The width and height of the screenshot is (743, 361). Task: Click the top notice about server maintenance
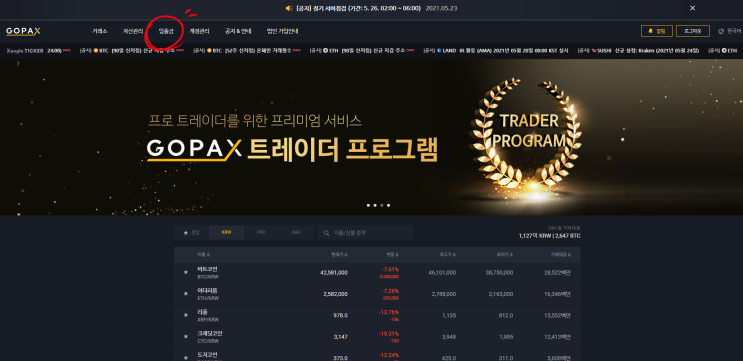tap(358, 8)
